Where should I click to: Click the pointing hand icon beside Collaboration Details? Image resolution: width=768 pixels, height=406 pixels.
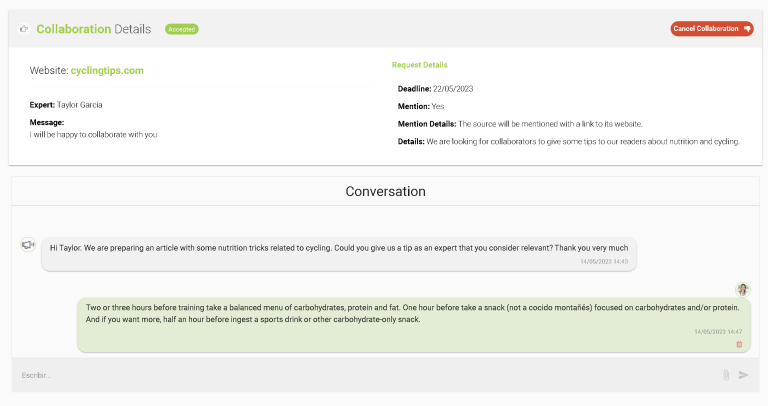(24, 29)
